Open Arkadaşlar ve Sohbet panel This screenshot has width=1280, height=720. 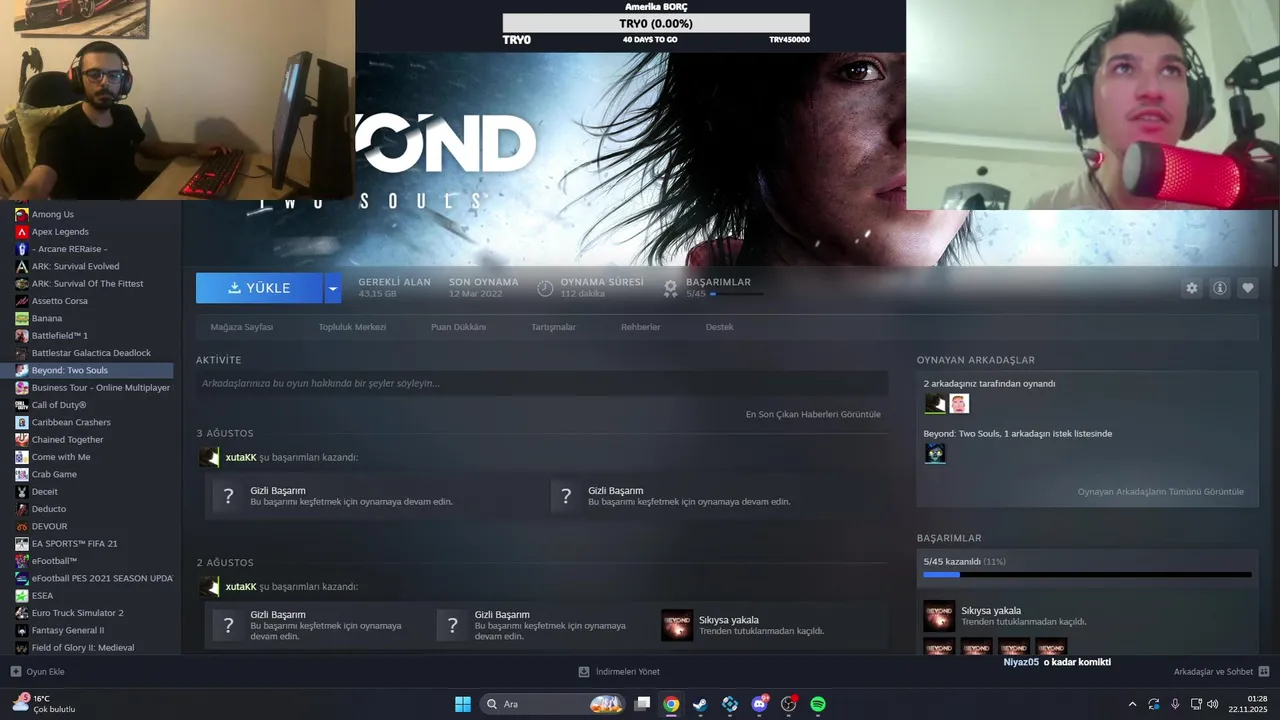point(1221,672)
